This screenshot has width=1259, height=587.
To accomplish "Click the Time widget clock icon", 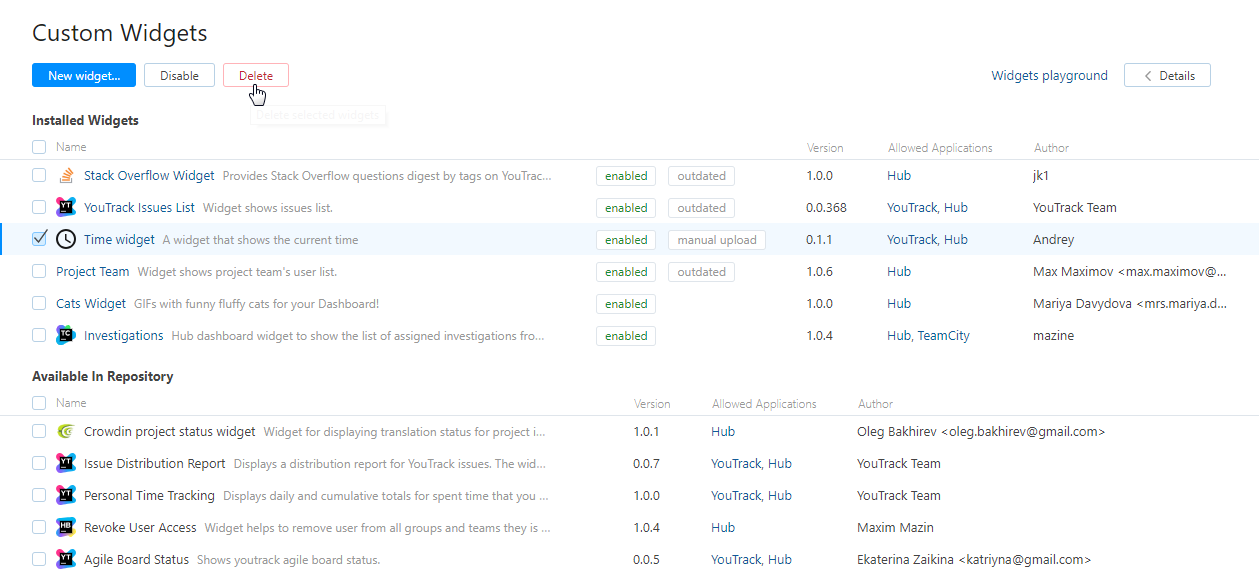I will (x=66, y=240).
